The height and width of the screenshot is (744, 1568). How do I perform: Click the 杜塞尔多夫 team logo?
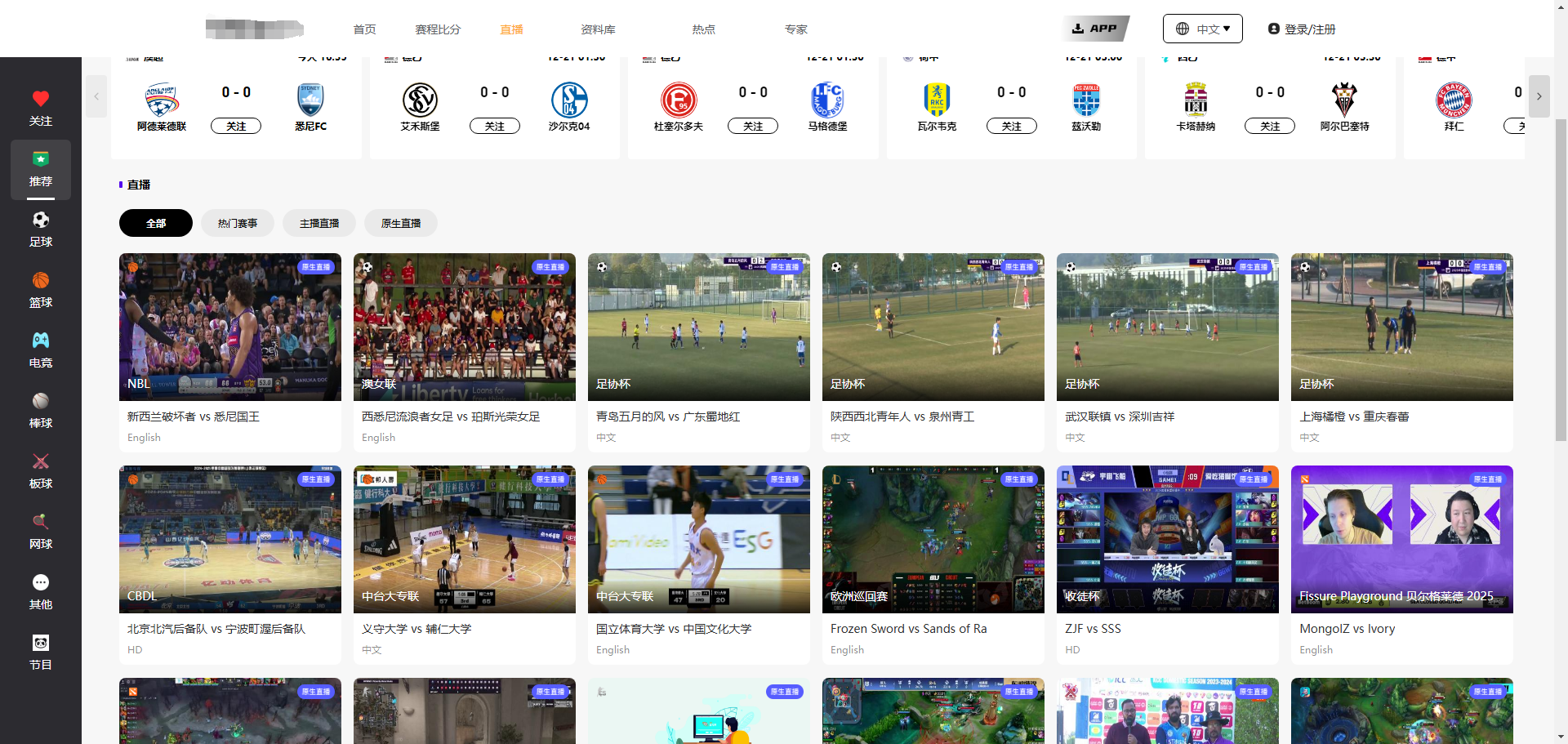(x=679, y=100)
